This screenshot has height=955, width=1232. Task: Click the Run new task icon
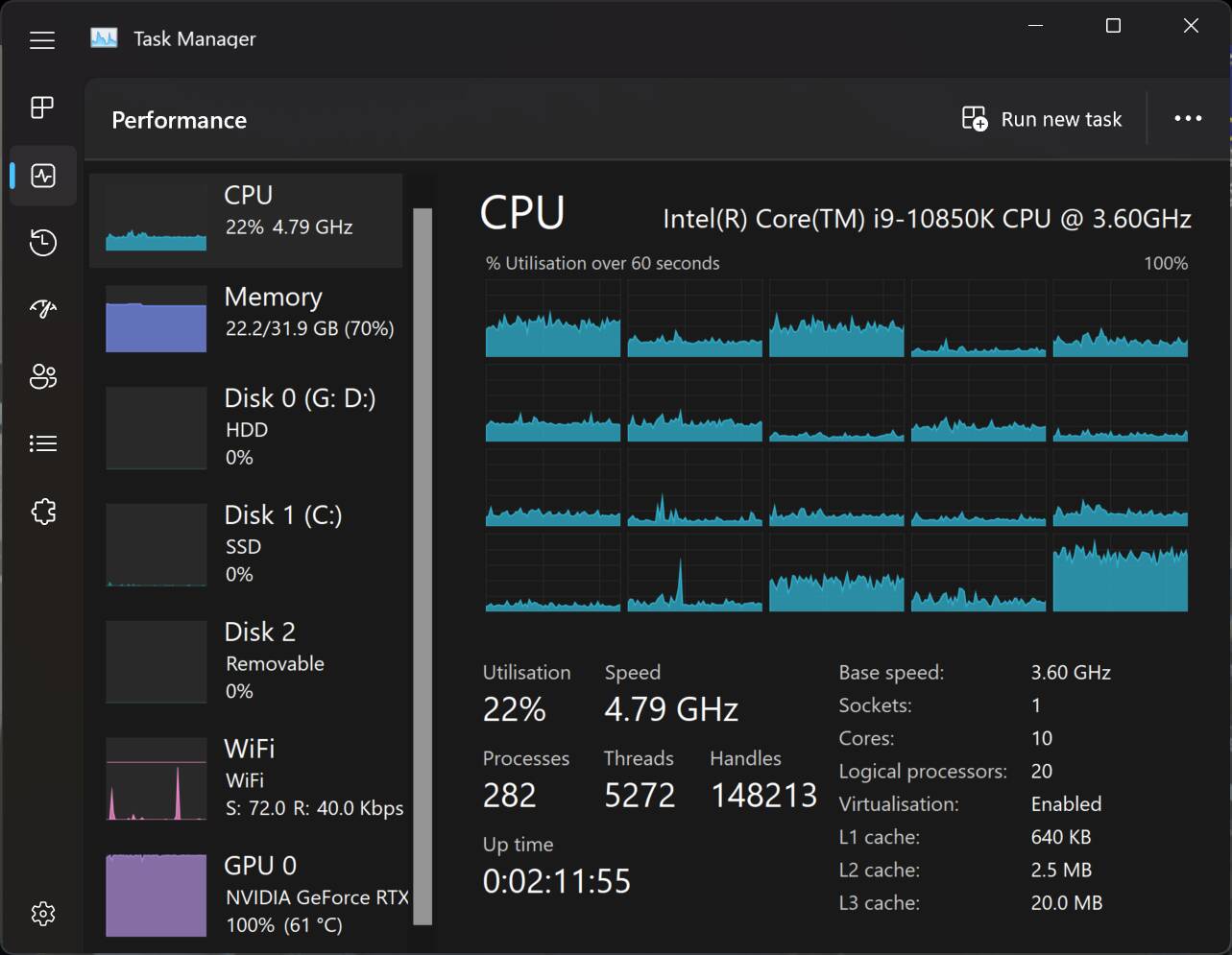click(975, 119)
